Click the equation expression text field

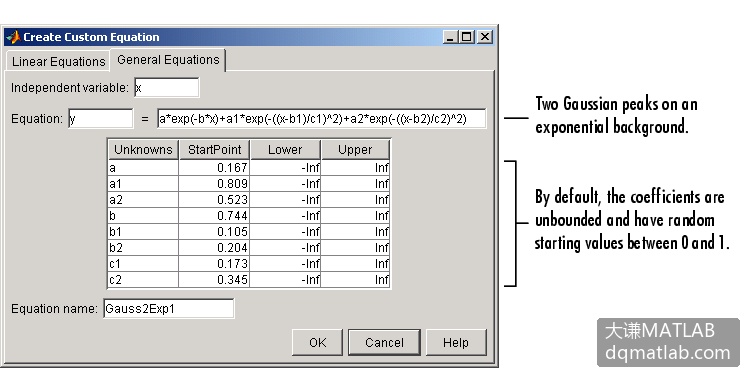(x=321, y=119)
